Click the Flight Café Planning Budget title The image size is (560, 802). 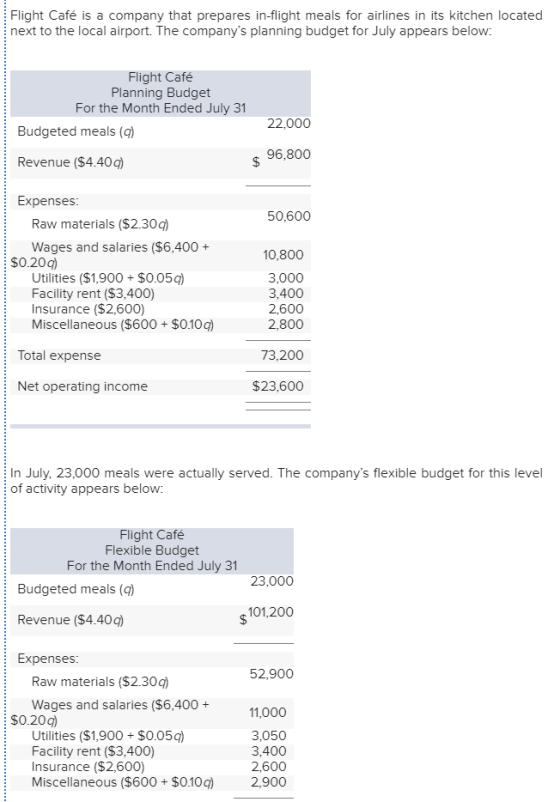click(x=161, y=93)
